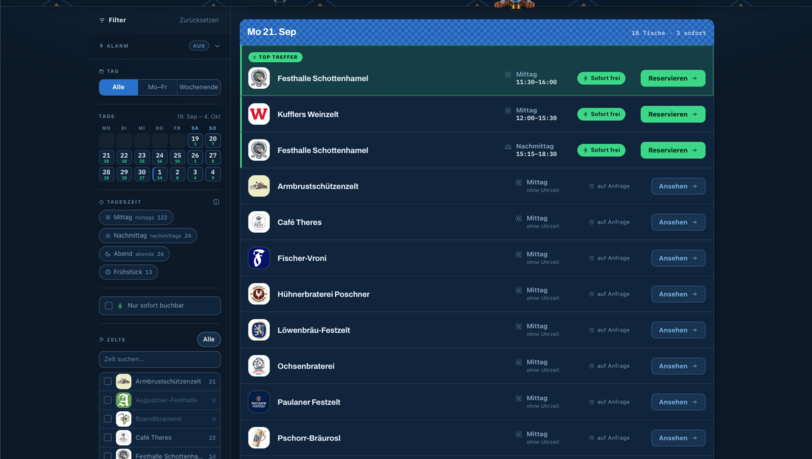Enable the Nur sofort buchbar checkbox
Viewport: 812px width, 459px height.
pos(109,306)
